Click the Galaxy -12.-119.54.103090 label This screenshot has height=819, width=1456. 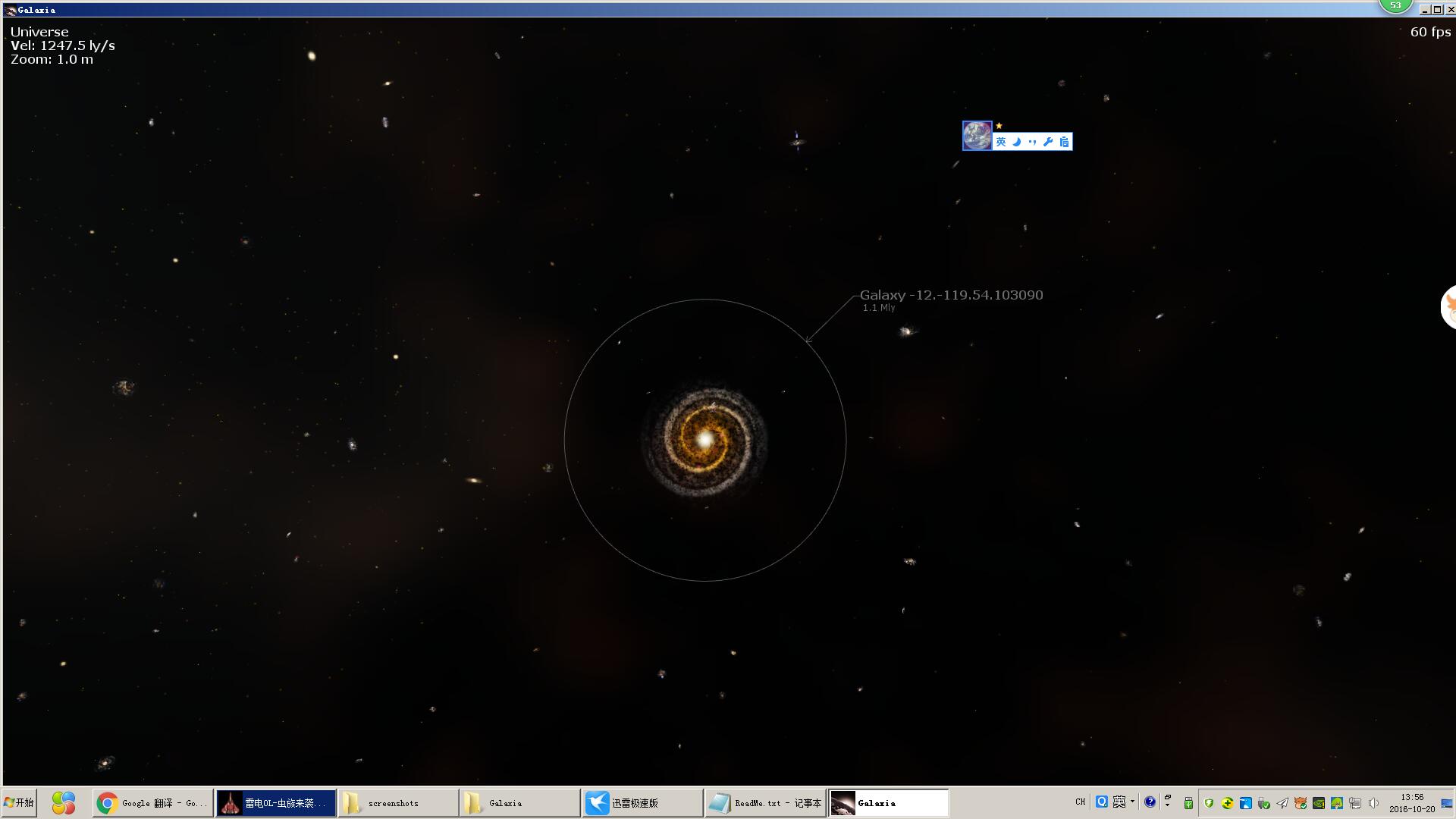click(951, 295)
